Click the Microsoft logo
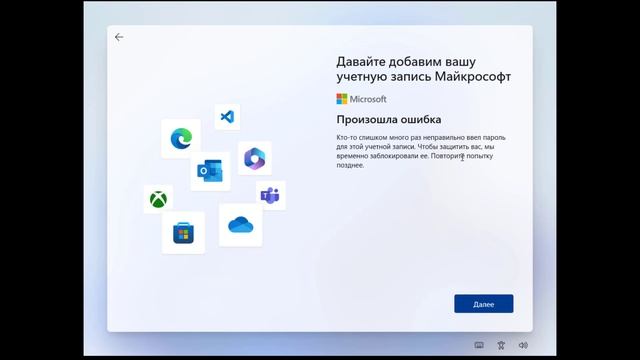The height and width of the screenshot is (360, 640). tap(361, 99)
